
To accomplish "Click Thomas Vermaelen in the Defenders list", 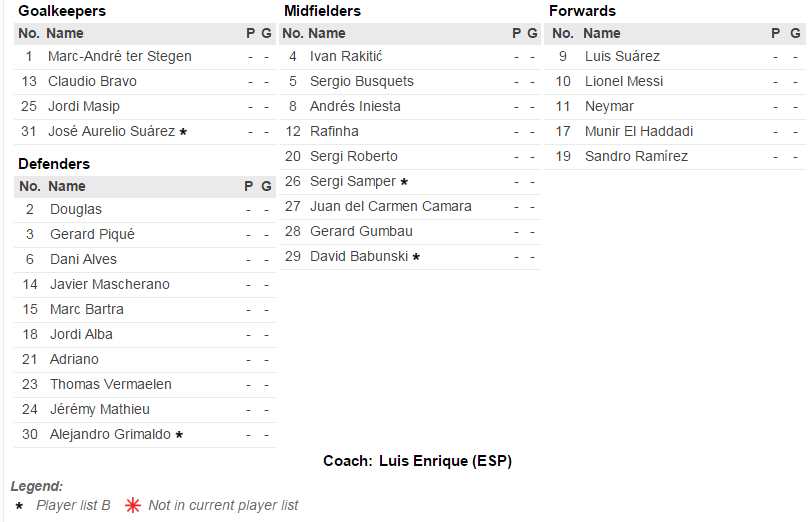I will click(x=110, y=384).
